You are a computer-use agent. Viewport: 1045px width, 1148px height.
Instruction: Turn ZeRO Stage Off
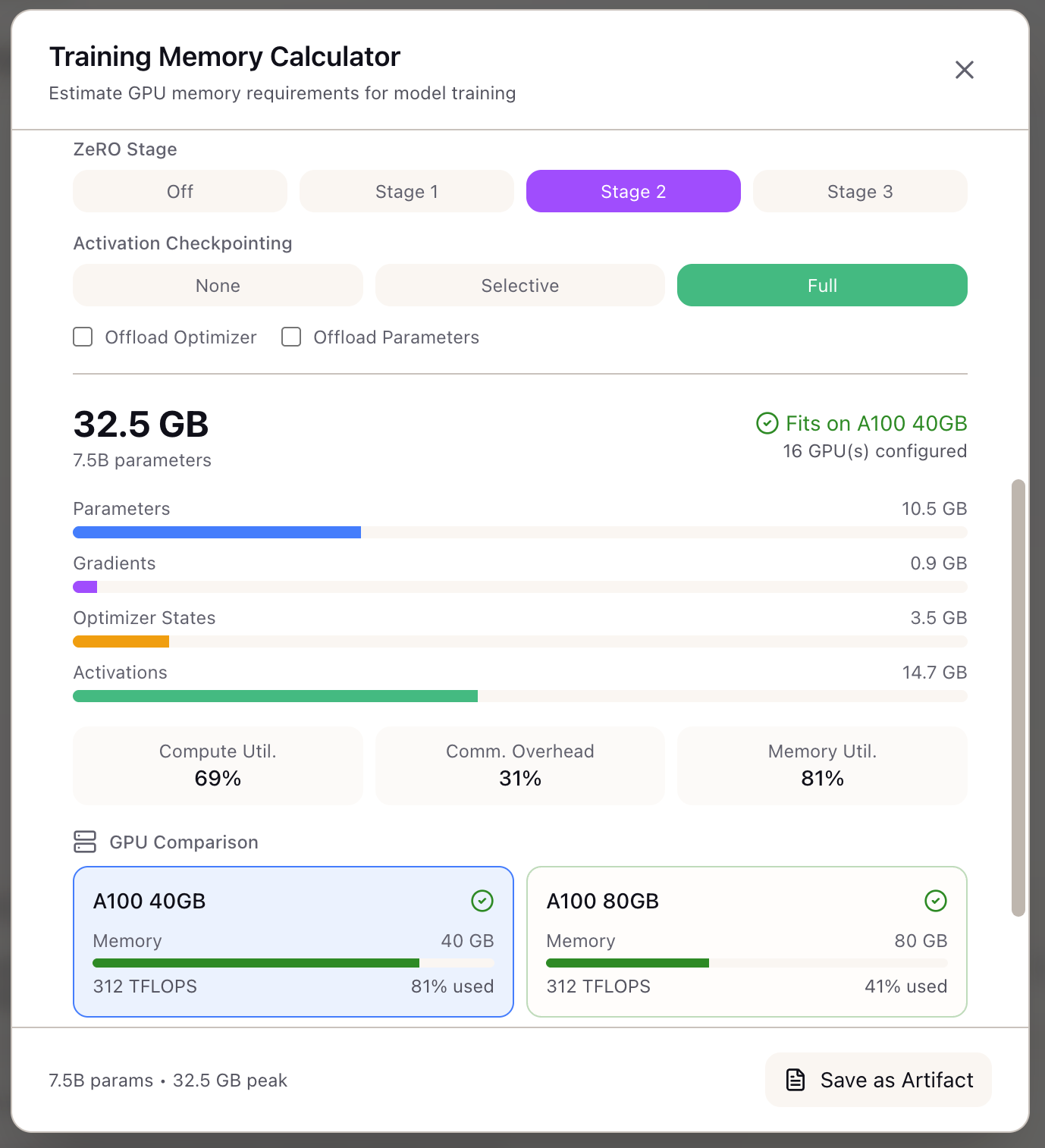(x=180, y=191)
